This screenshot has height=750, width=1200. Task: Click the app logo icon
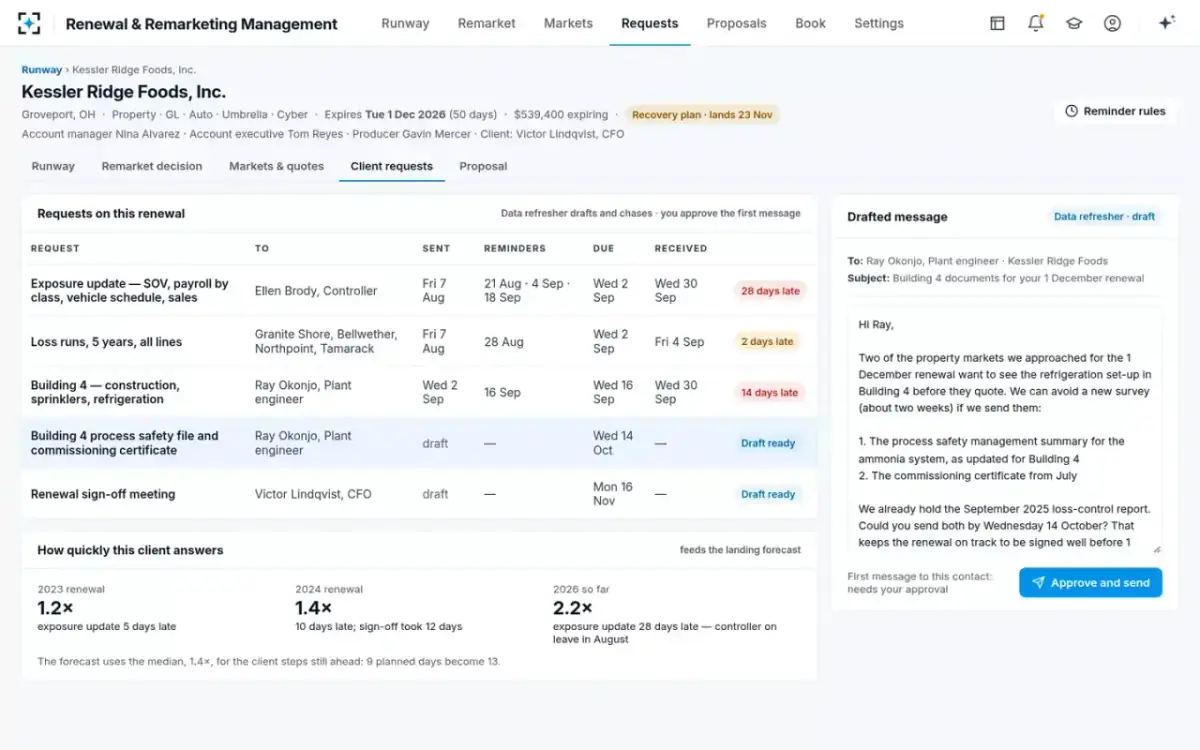pos(29,23)
